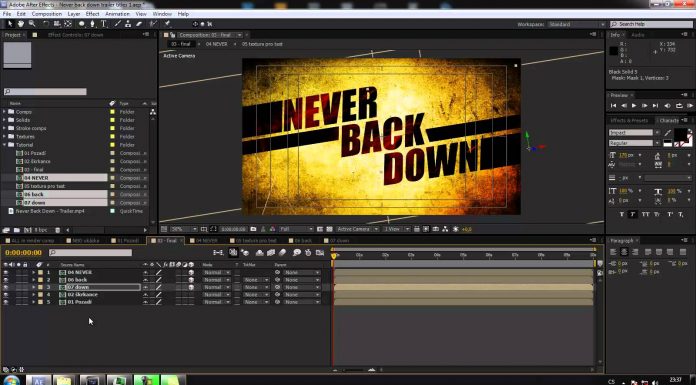
Task: Hide layer 5 01 Pozadi with eye
Action: (x=6, y=302)
